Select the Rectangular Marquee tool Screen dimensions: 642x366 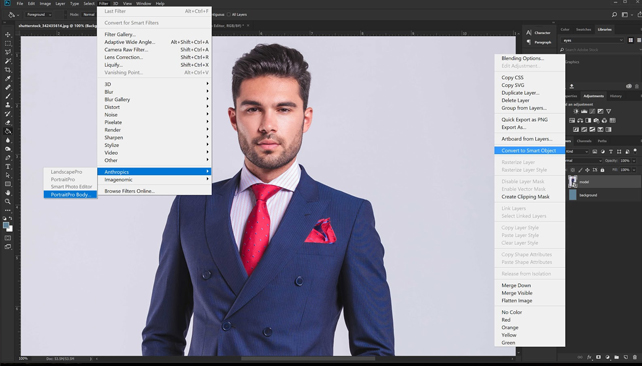tap(8, 43)
